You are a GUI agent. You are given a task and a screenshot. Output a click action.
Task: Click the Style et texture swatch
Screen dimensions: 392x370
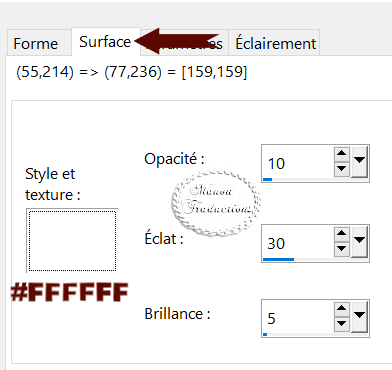(x=72, y=241)
